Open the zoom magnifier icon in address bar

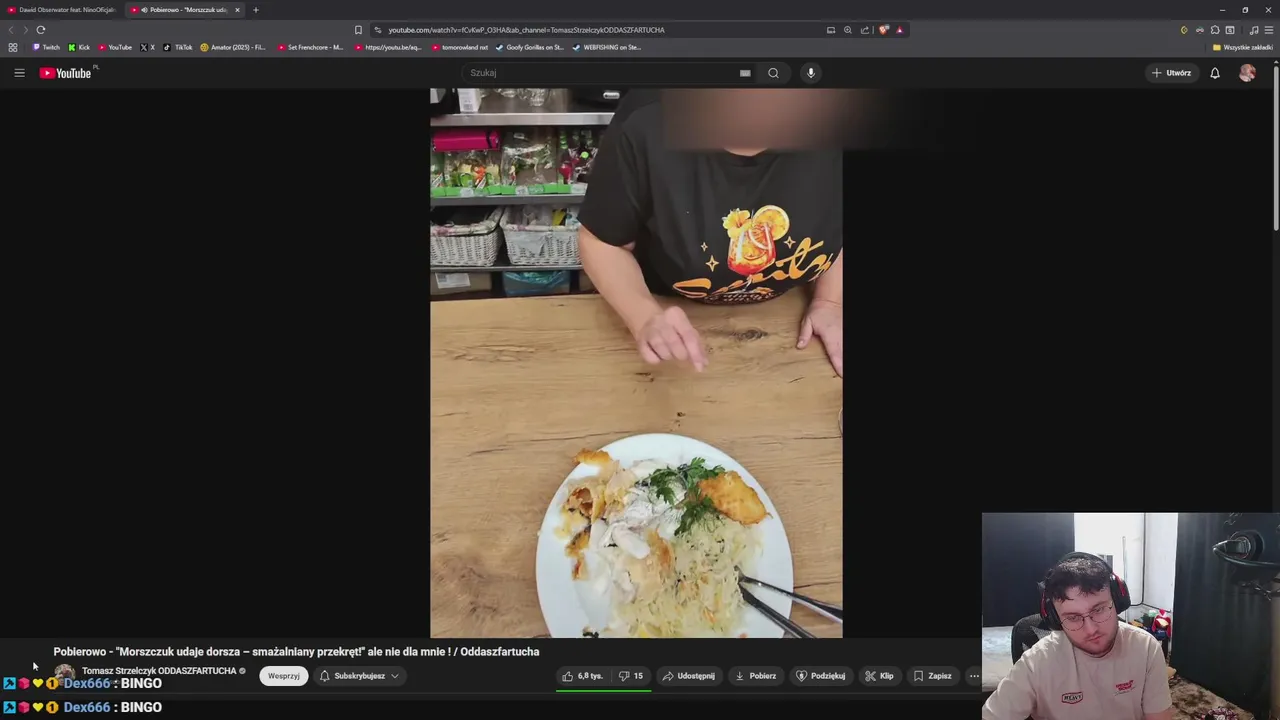point(848,30)
